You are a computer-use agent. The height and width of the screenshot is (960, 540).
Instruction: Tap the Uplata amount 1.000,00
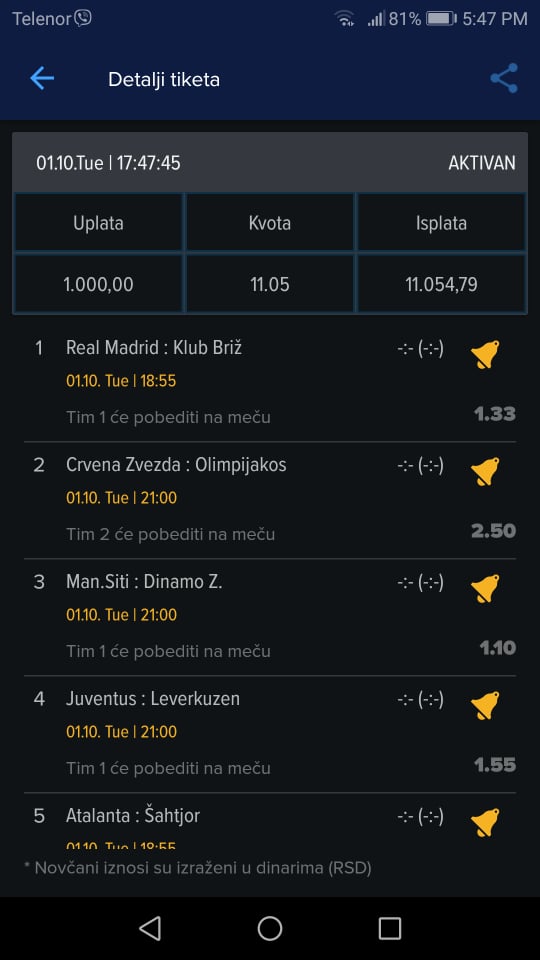[x=99, y=284]
